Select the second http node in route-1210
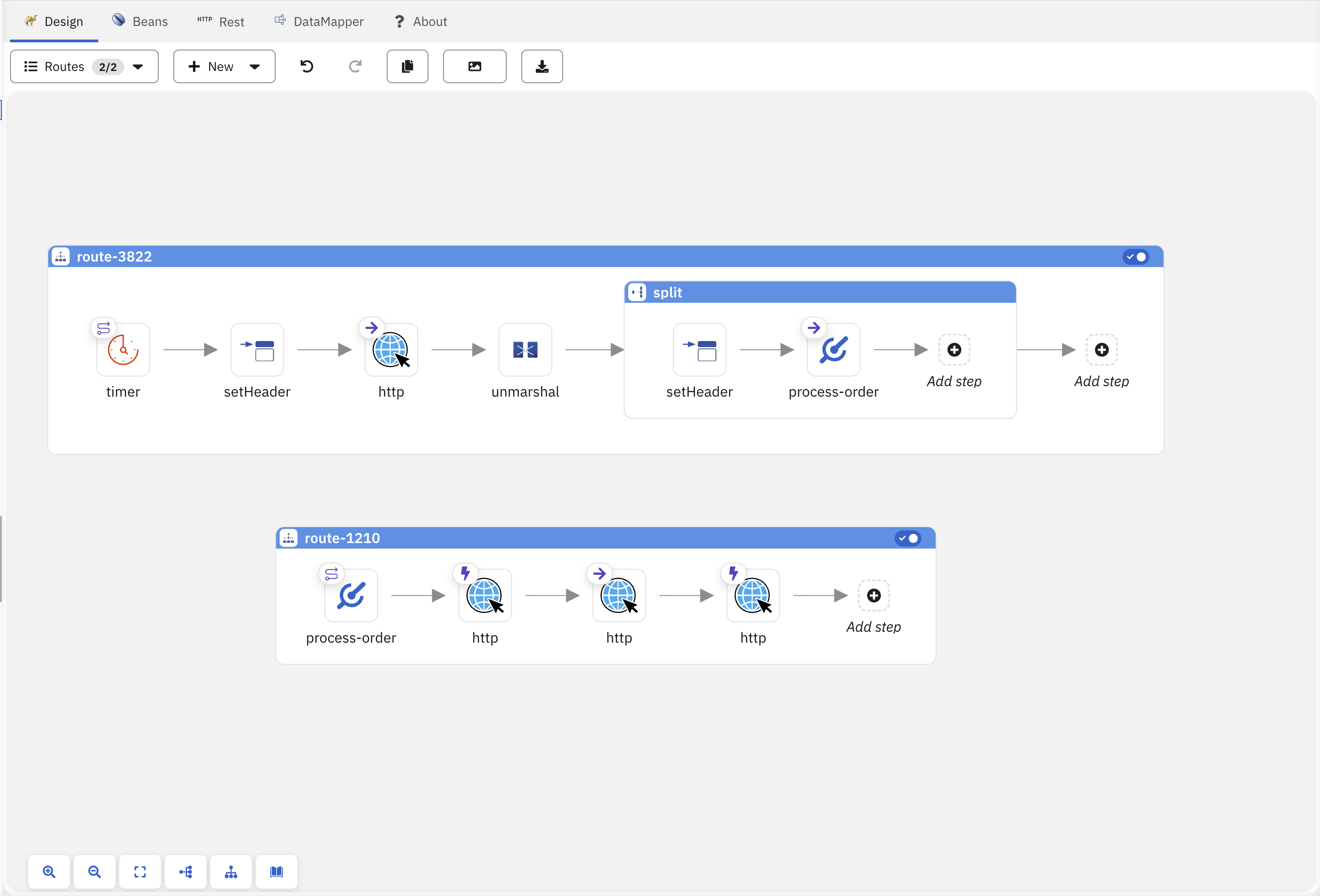The width and height of the screenshot is (1320, 896). 619,596
